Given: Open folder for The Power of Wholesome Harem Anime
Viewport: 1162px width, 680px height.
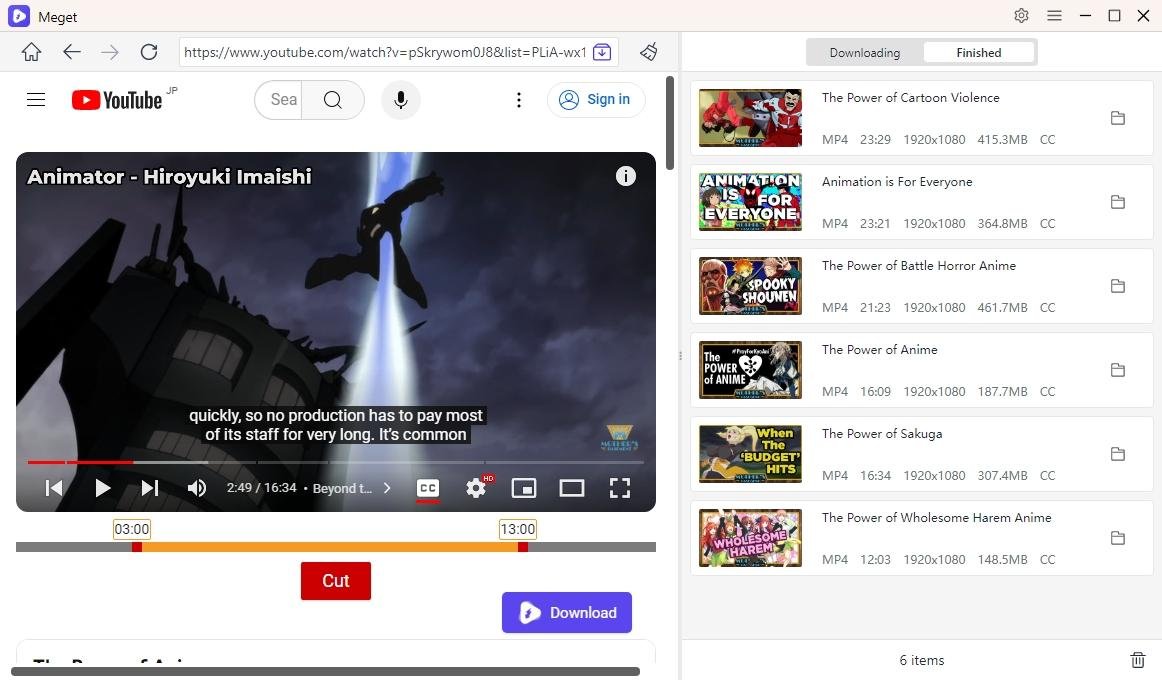Looking at the screenshot, I should tap(1118, 538).
